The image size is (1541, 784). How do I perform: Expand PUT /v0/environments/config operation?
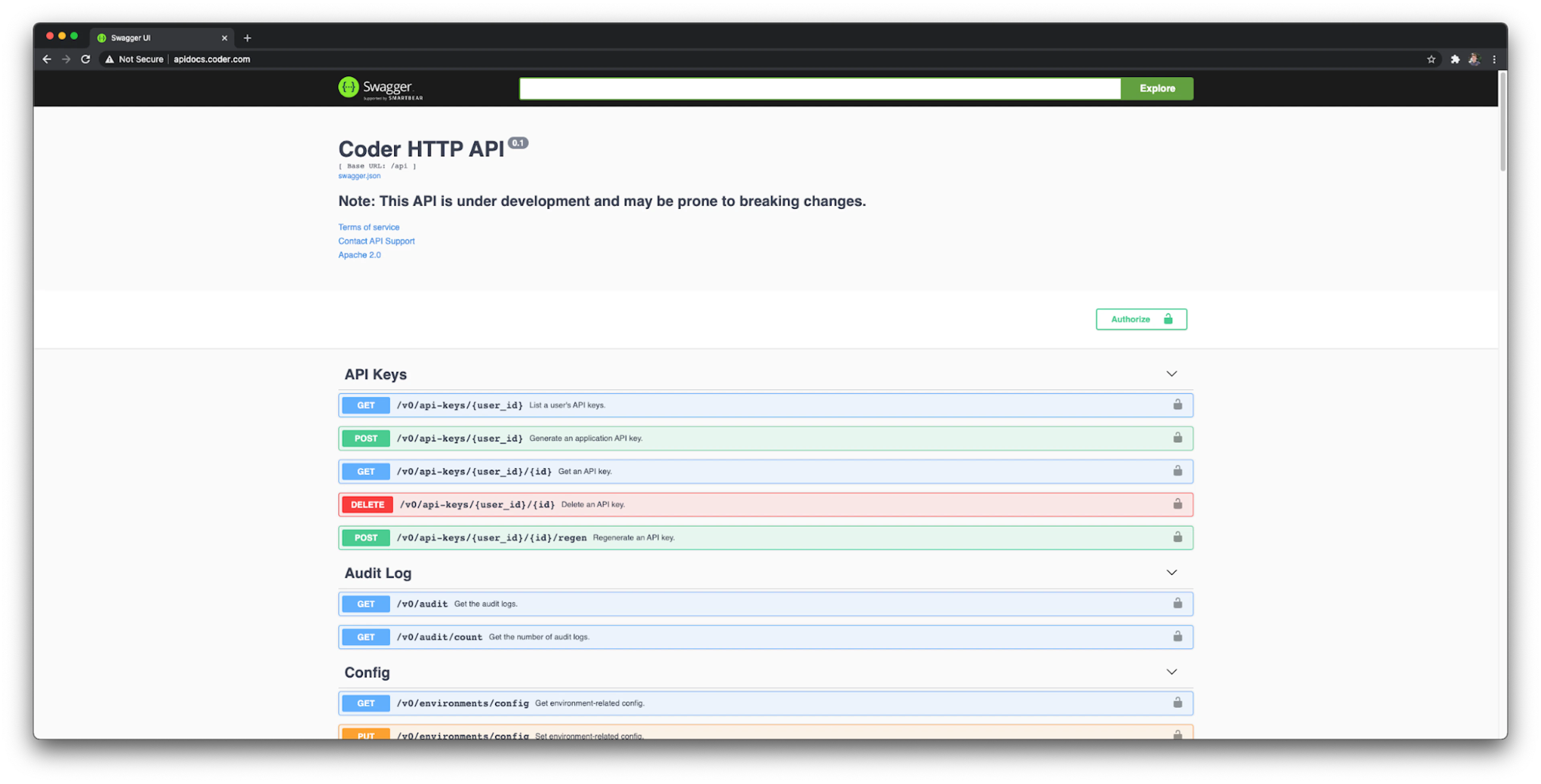pyautogui.click(x=765, y=732)
